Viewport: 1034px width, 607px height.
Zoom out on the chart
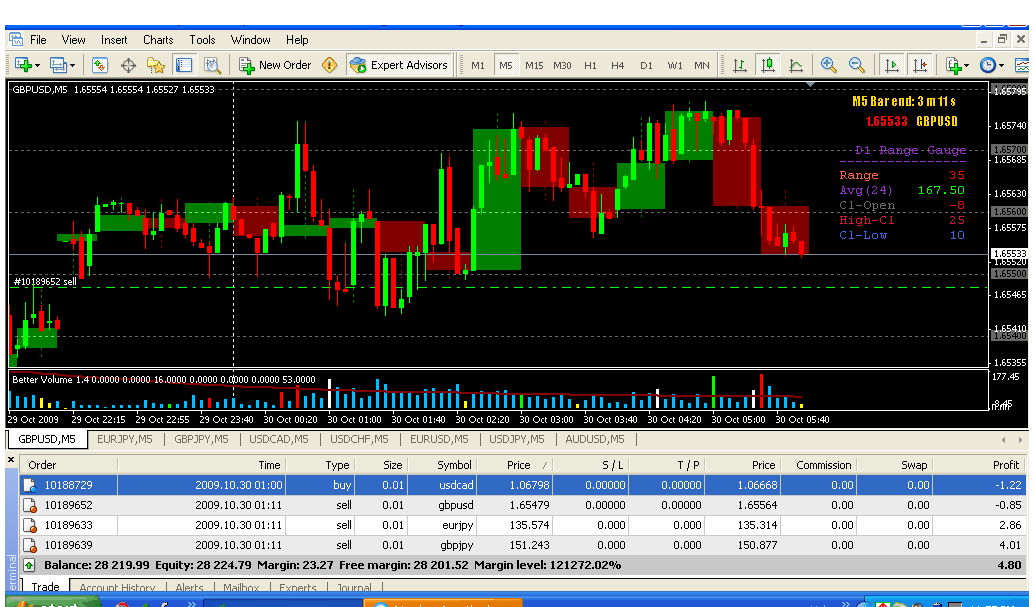coord(857,65)
